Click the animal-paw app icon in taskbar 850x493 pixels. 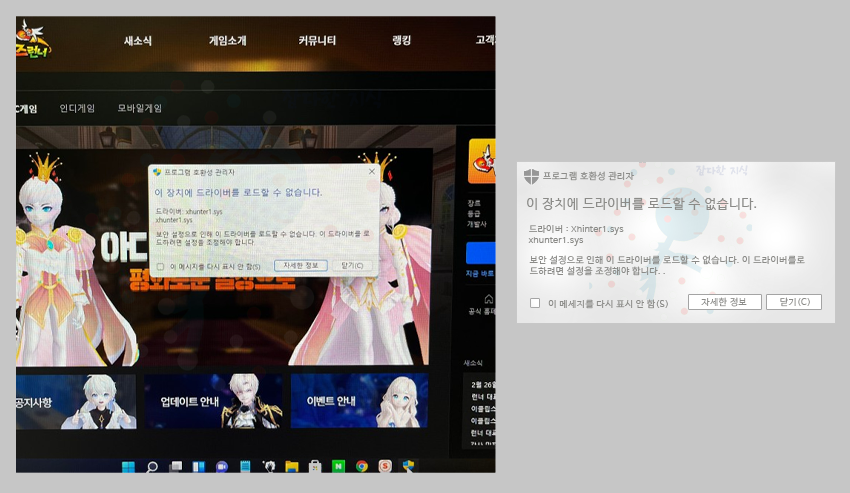[269, 466]
